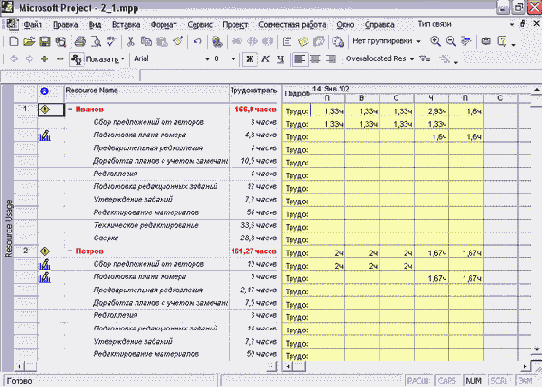This screenshot has height=387, width=542.
Task: Open the Task Information icon
Action: pyautogui.click(x=287, y=42)
